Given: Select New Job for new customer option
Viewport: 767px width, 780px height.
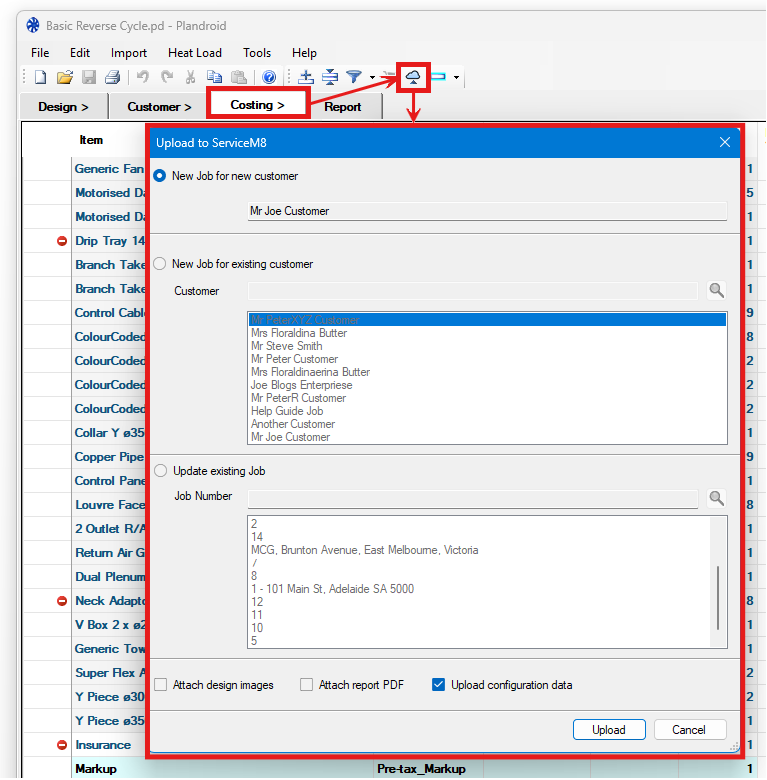Looking at the screenshot, I should [160, 176].
